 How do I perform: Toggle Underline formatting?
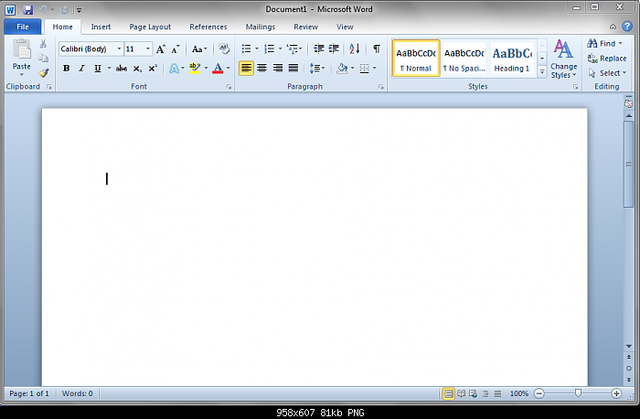(x=98, y=68)
